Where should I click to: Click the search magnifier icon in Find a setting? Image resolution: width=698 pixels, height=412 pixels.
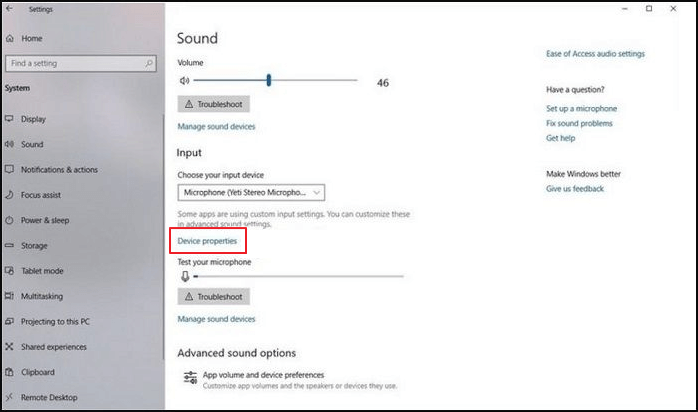(x=149, y=64)
